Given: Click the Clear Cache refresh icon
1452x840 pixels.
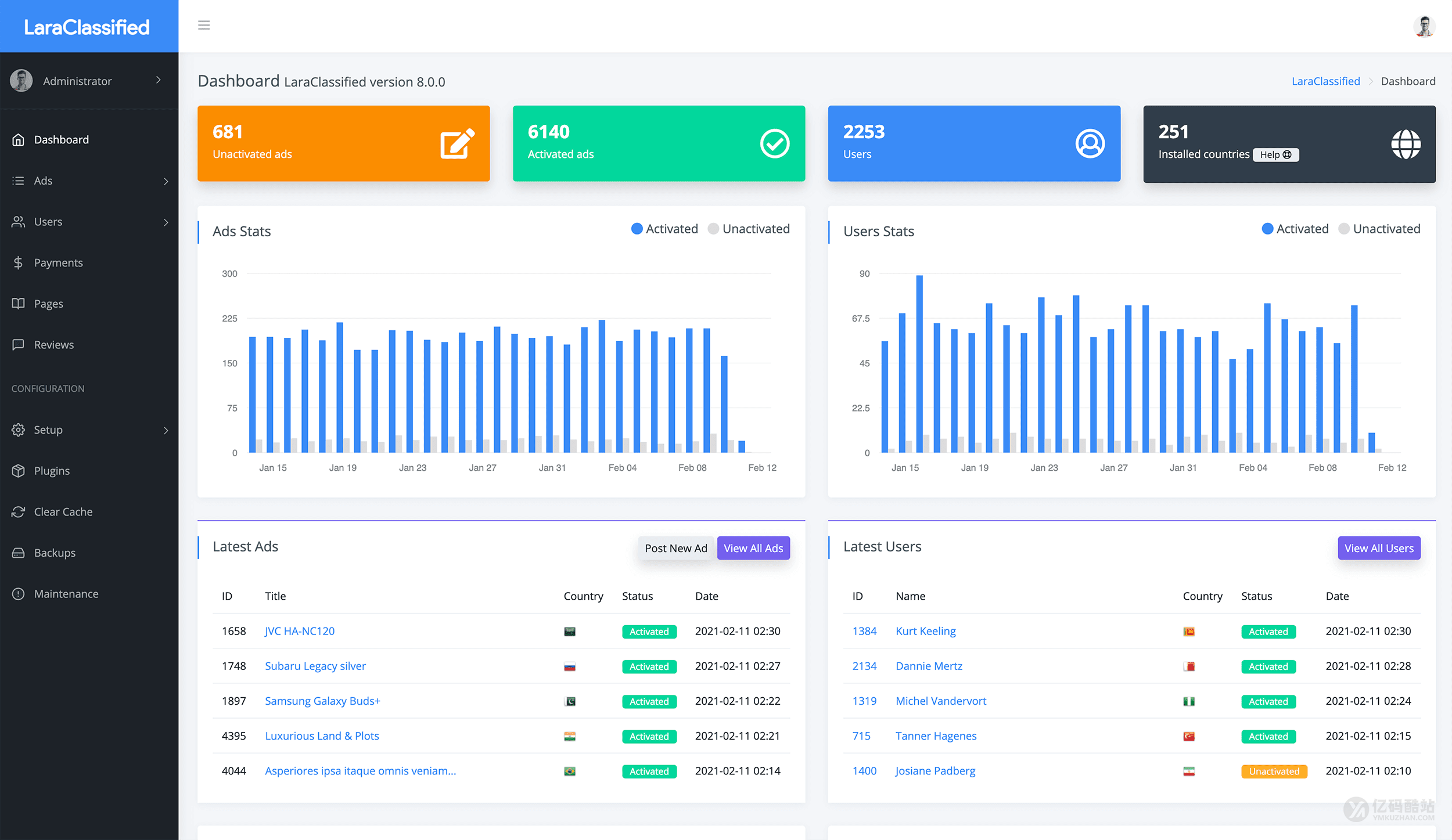Looking at the screenshot, I should tap(19, 511).
